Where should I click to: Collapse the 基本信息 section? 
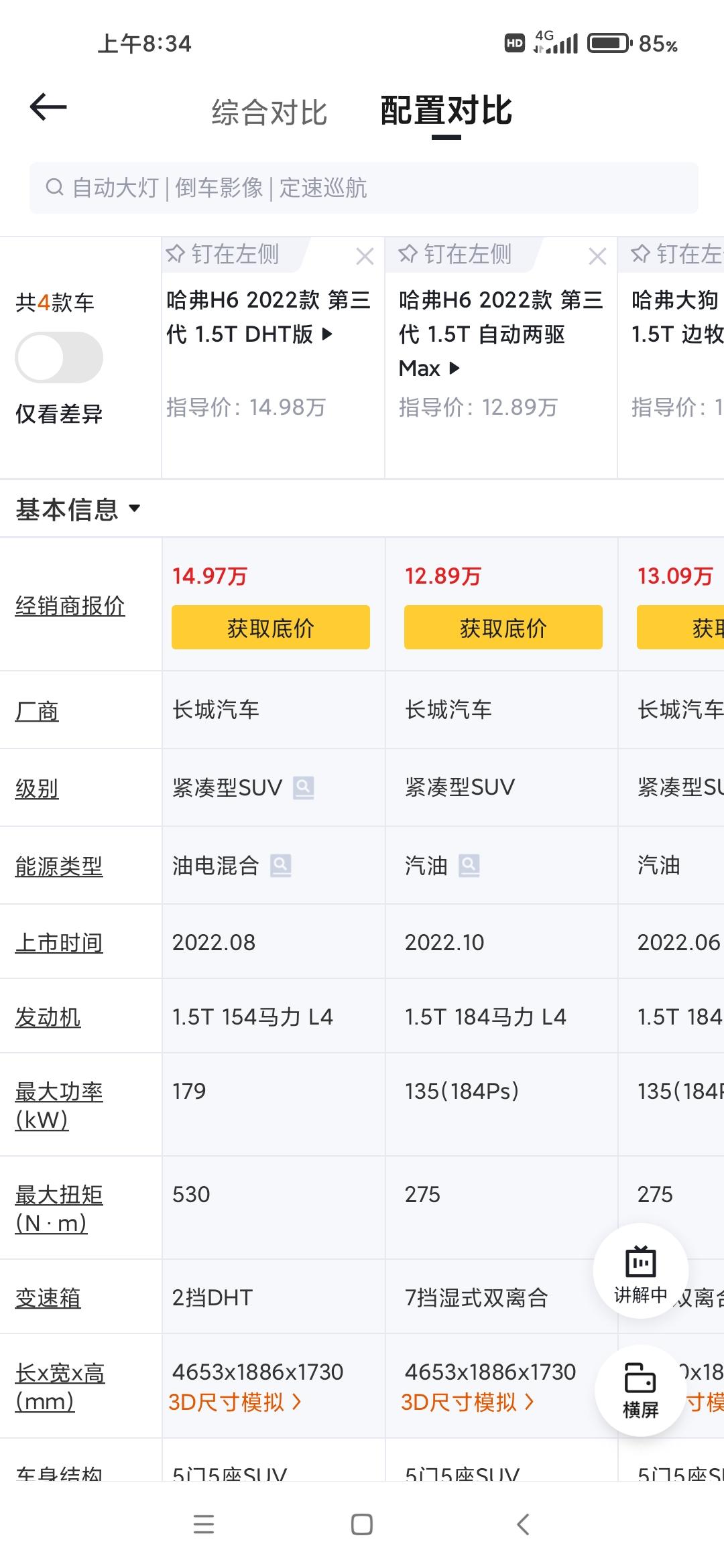(x=78, y=509)
